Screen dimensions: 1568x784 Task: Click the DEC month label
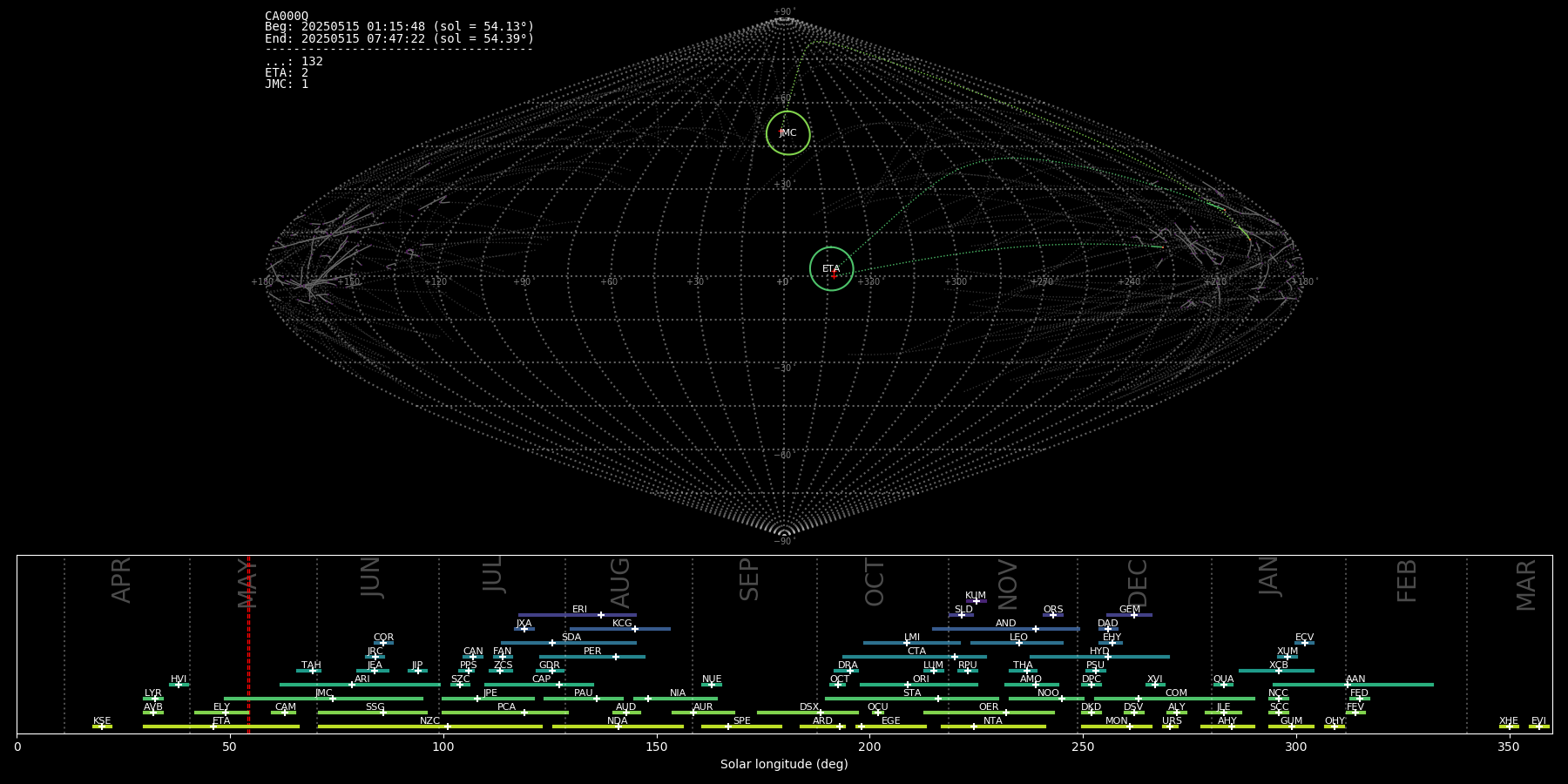1138,583
